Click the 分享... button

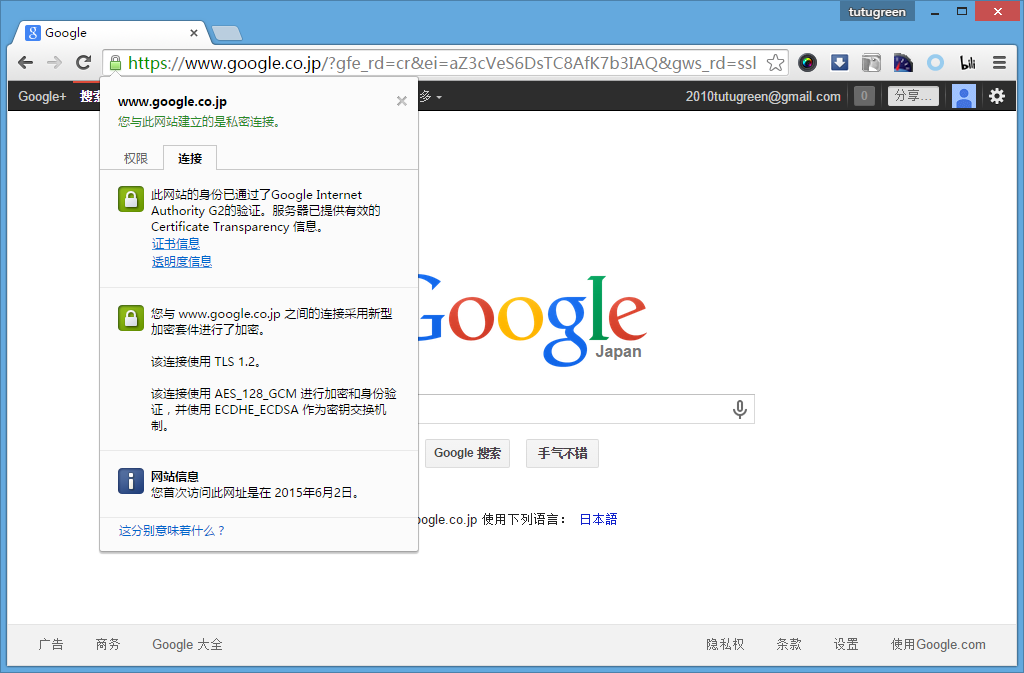coord(913,96)
